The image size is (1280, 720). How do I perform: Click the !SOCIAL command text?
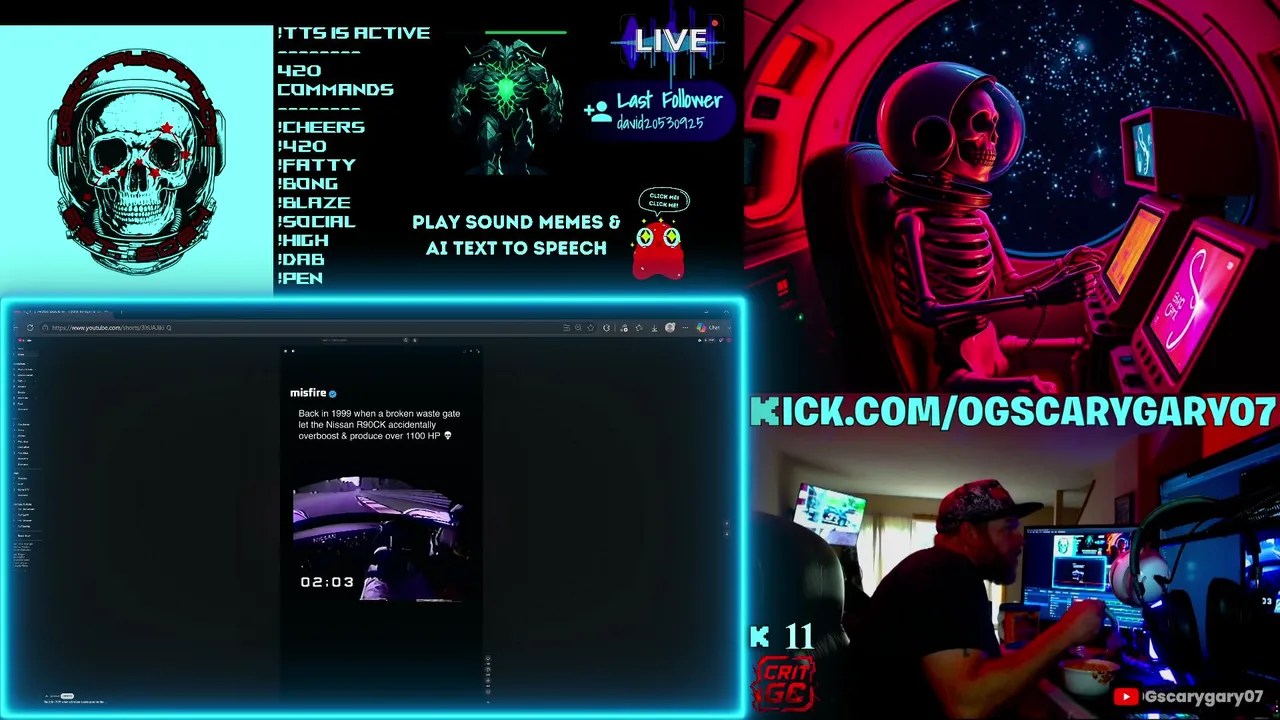coord(316,221)
